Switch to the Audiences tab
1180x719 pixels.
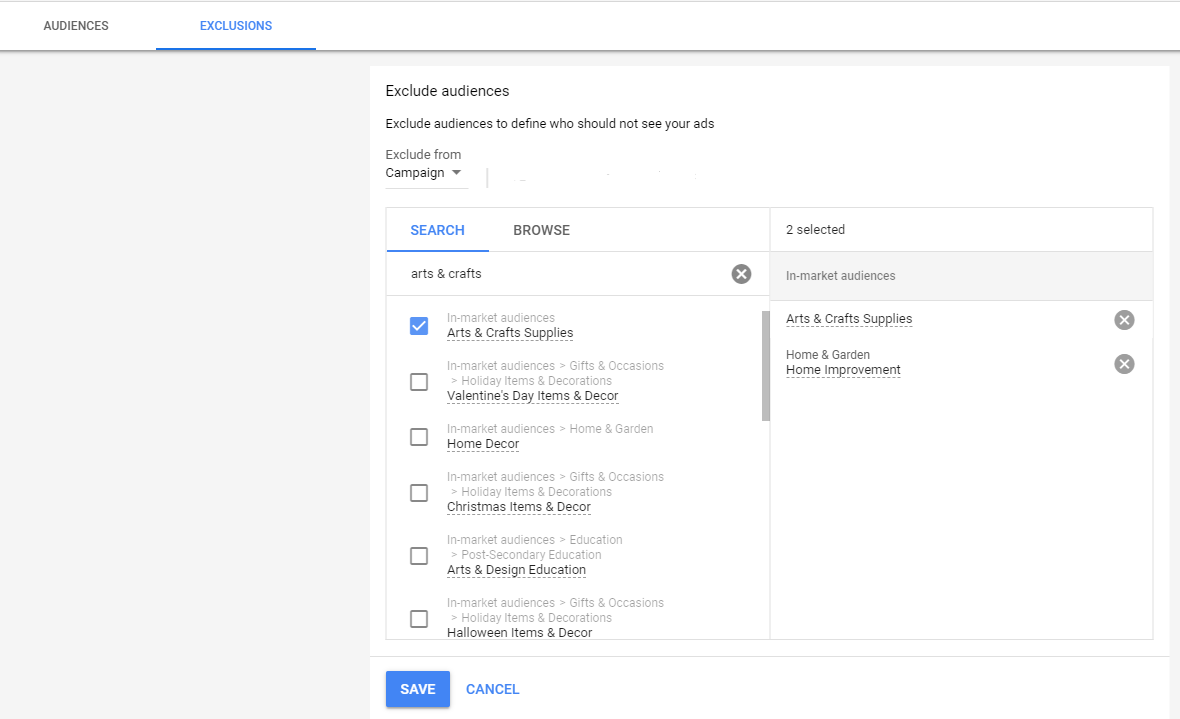pyautogui.click(x=76, y=26)
